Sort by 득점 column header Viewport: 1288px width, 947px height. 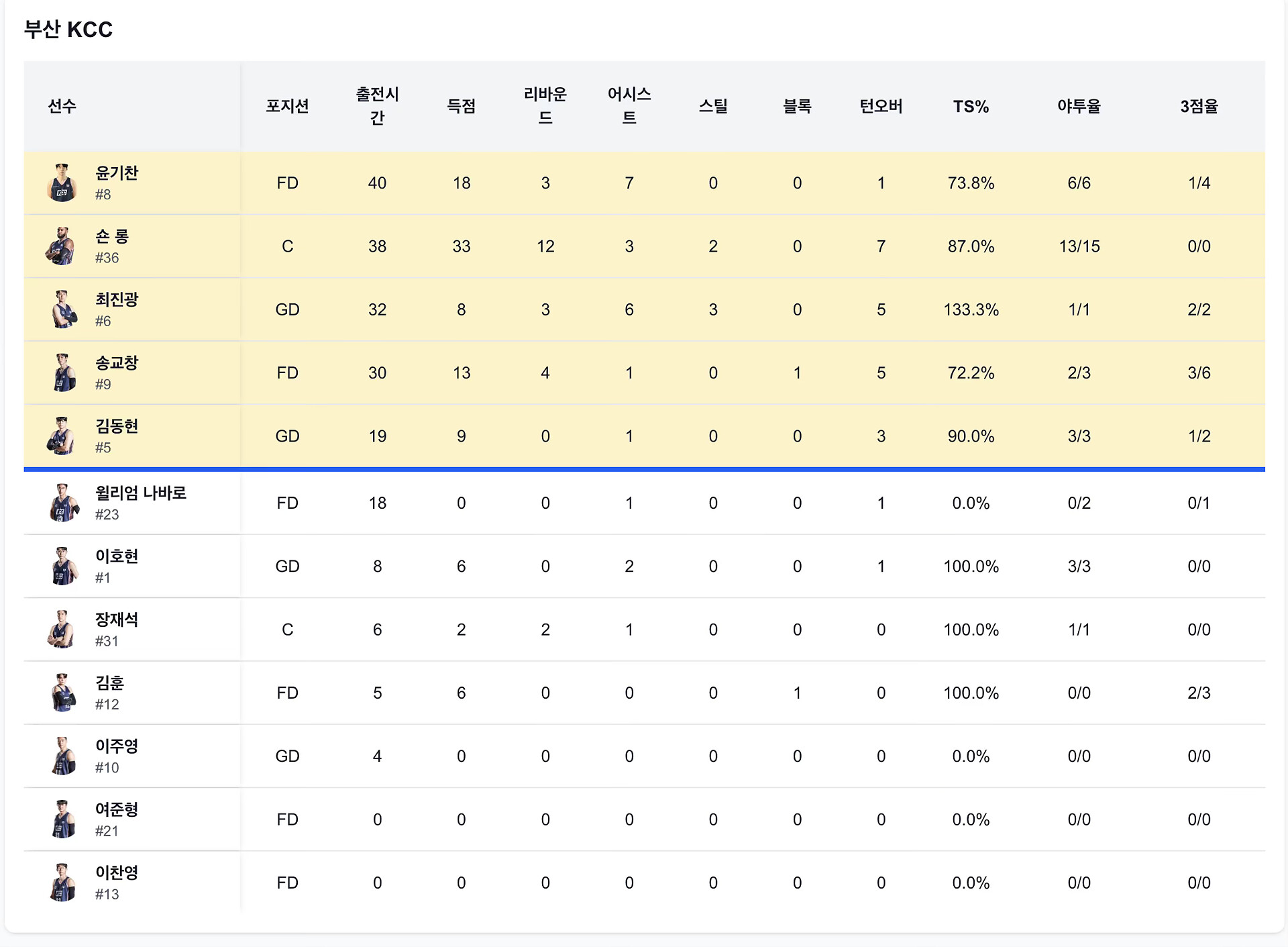pyautogui.click(x=461, y=106)
